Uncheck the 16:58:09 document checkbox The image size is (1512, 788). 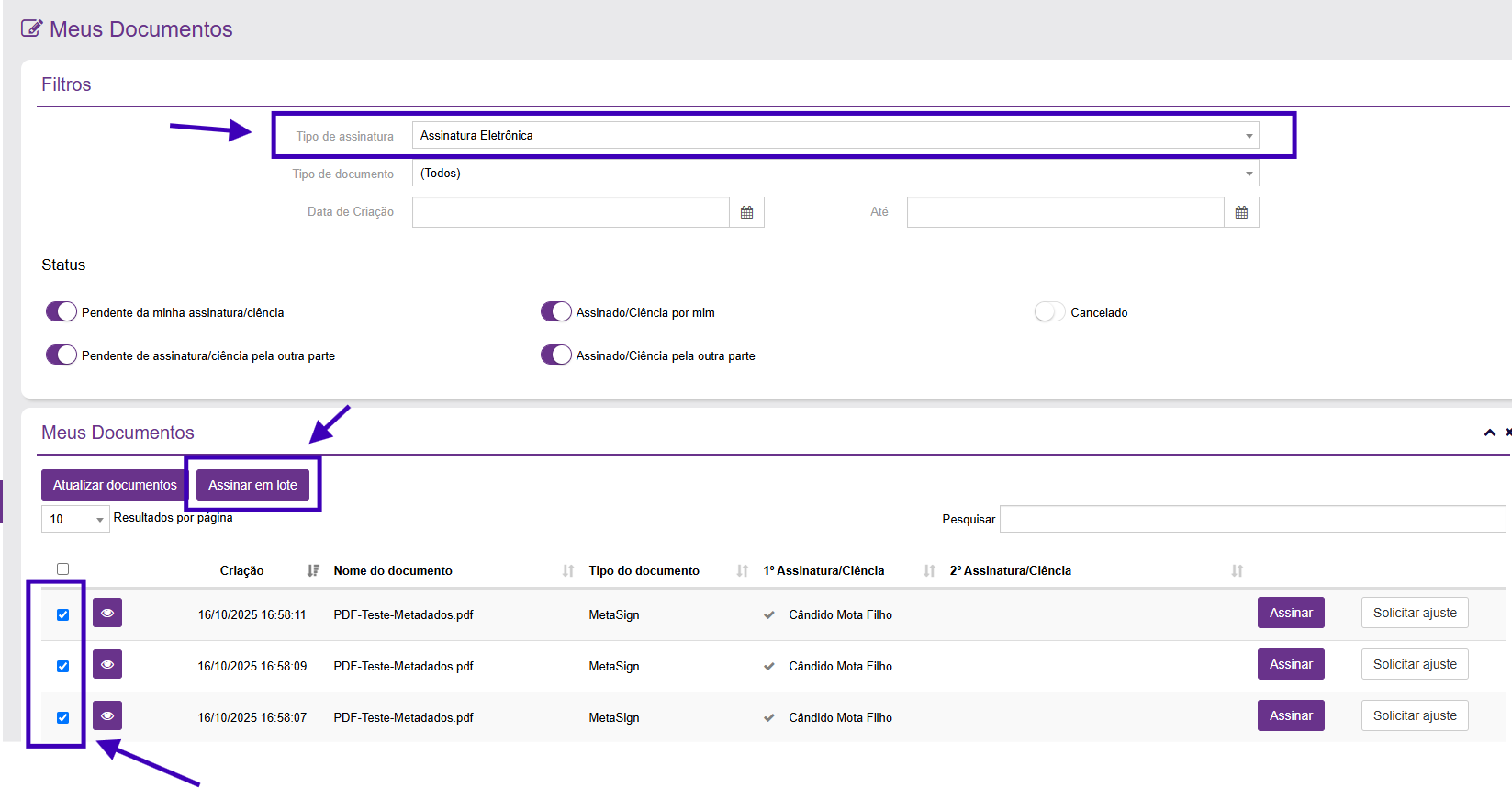(62, 666)
